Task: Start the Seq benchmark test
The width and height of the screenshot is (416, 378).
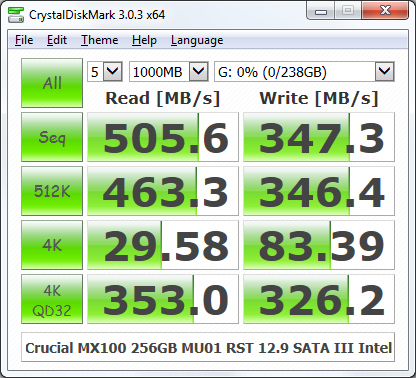Action: 52,137
